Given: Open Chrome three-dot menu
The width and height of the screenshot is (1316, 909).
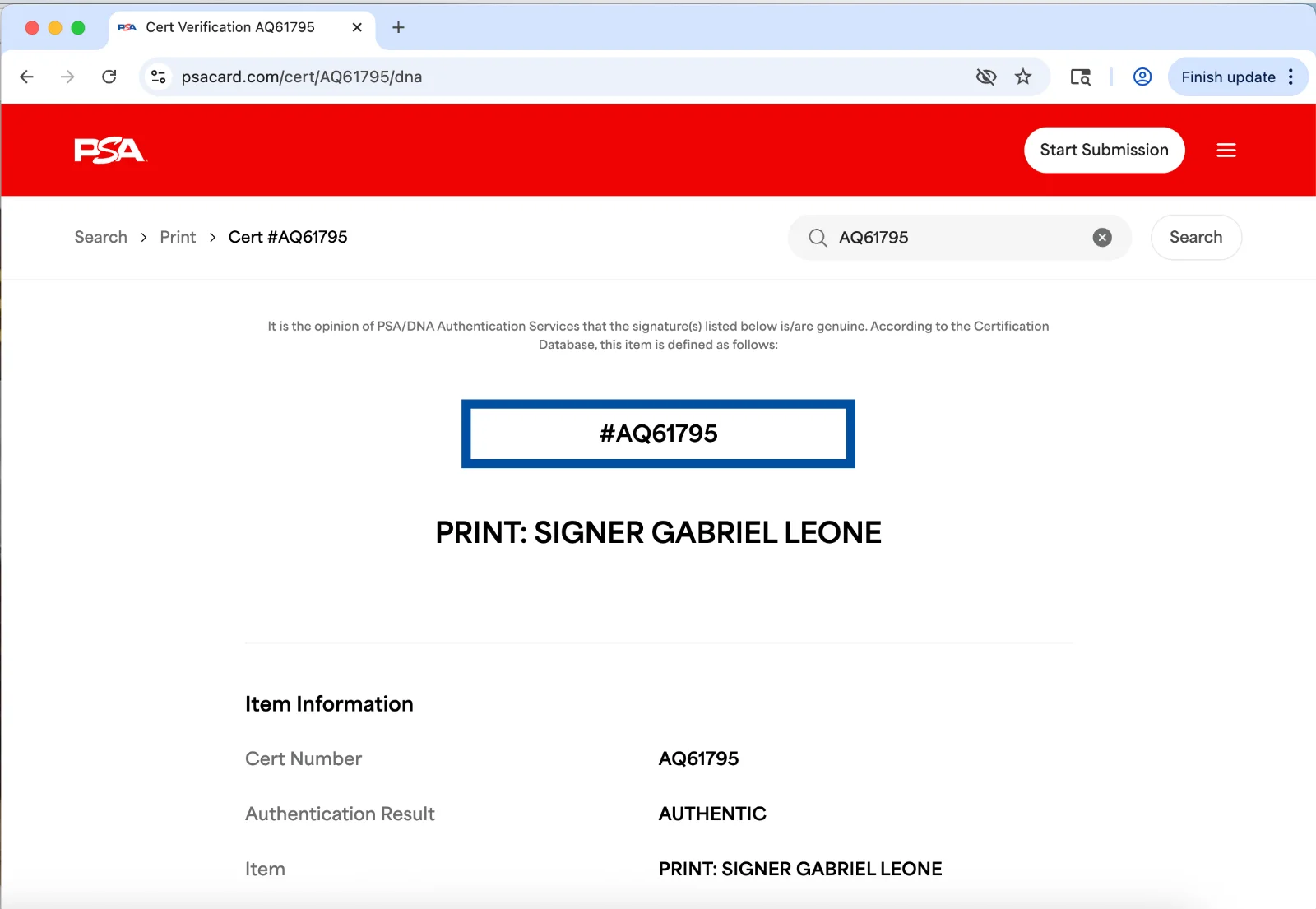Looking at the screenshot, I should pos(1291,77).
